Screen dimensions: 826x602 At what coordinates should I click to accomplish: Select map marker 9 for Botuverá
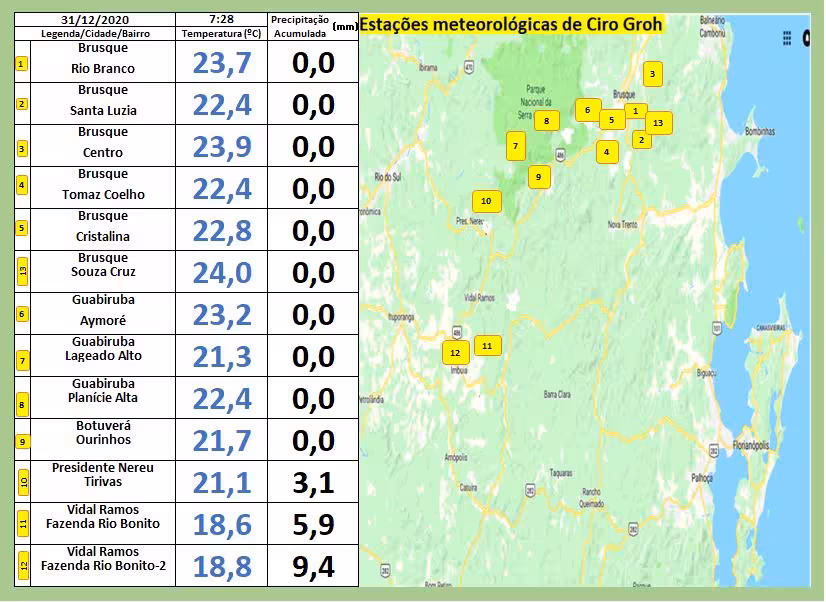tap(538, 176)
